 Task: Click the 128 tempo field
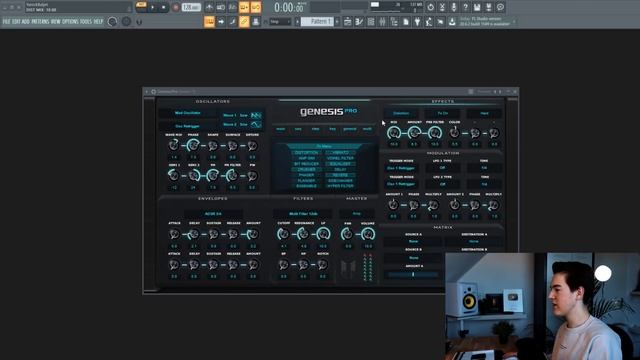(191, 7)
